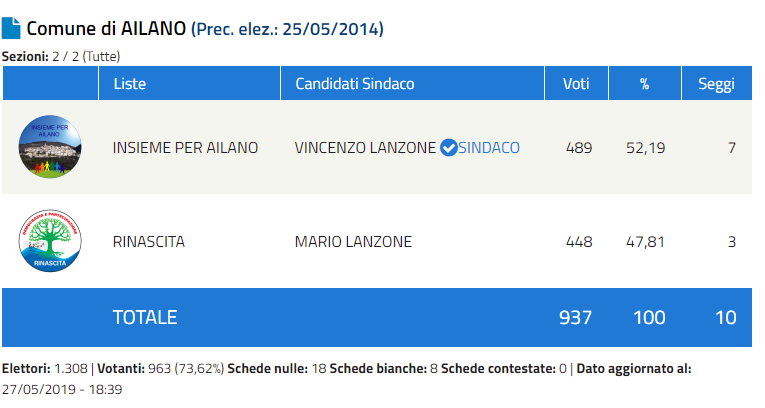Screen dimensions: 765x408
Task: Click the 489 votes cell
Action: (x=578, y=148)
